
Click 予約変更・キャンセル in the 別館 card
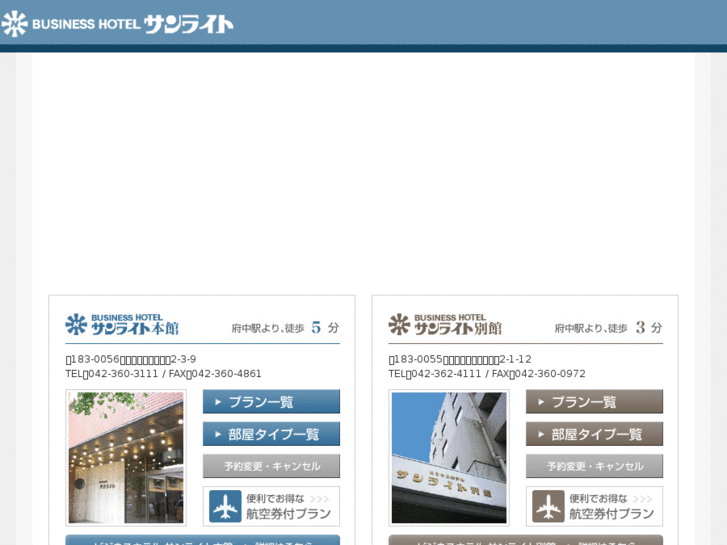(x=594, y=466)
